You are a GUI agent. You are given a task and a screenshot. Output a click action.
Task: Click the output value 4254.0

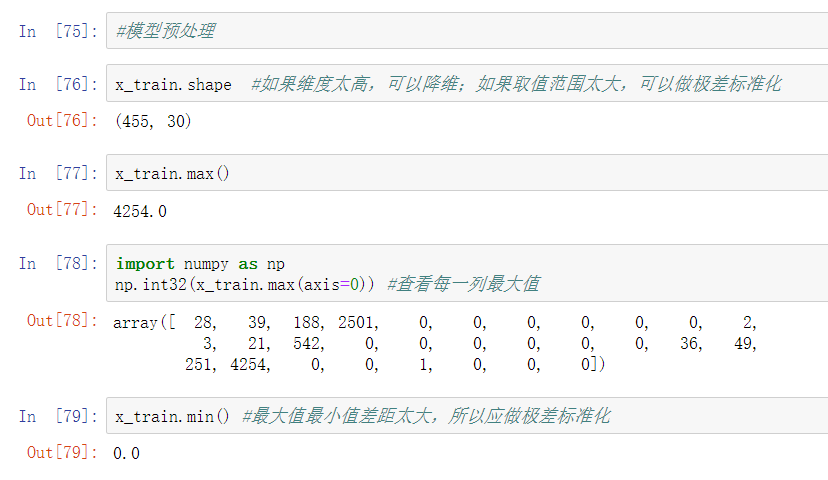tap(140, 211)
